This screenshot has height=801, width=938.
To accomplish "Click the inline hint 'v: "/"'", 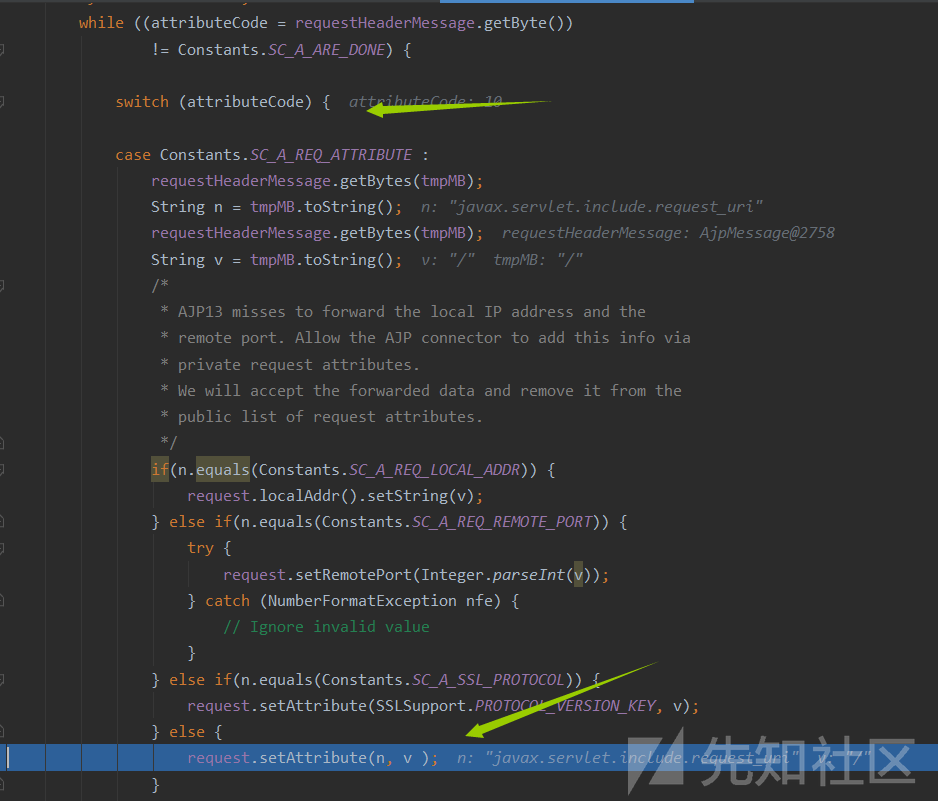I will coord(448,260).
